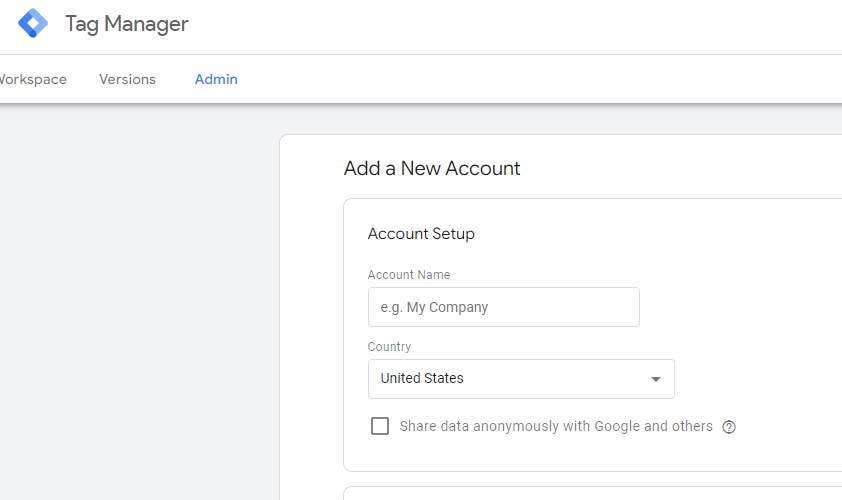The height and width of the screenshot is (500, 842).
Task: Open the help icon beside Share data
Action: [729, 427]
